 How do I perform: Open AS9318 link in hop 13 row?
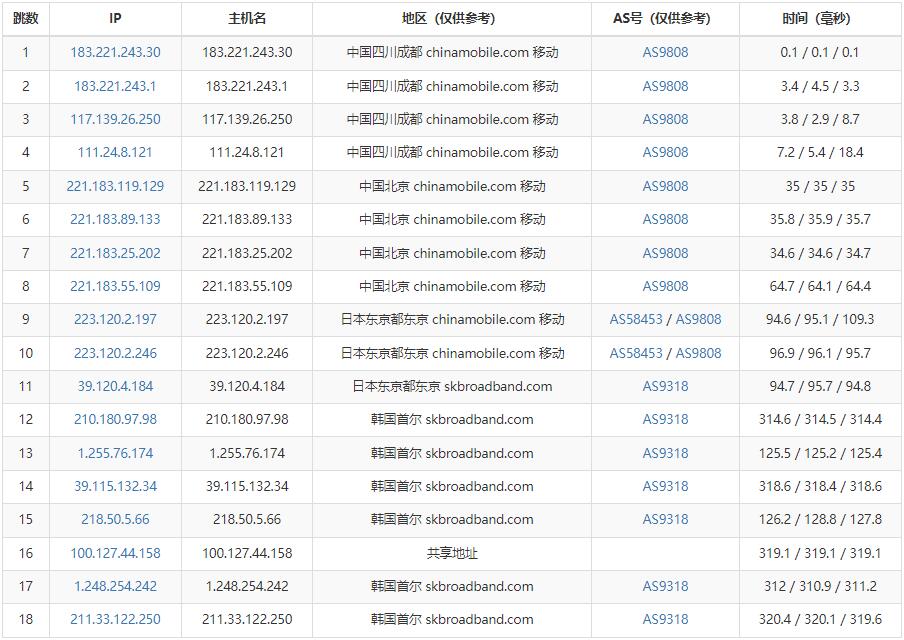[665, 453]
